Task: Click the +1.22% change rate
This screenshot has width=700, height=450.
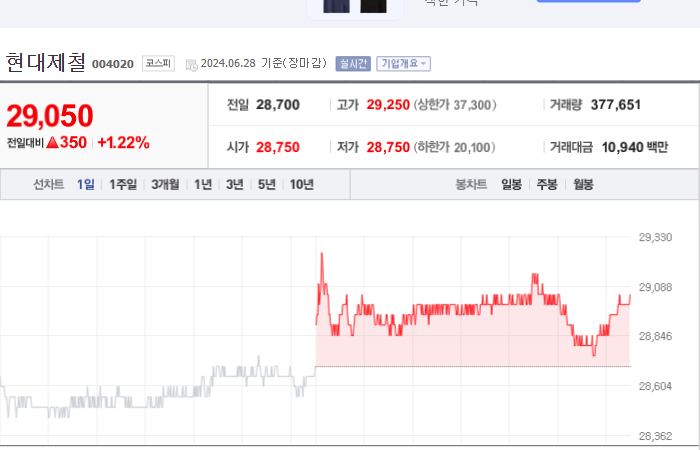Action: (x=124, y=143)
